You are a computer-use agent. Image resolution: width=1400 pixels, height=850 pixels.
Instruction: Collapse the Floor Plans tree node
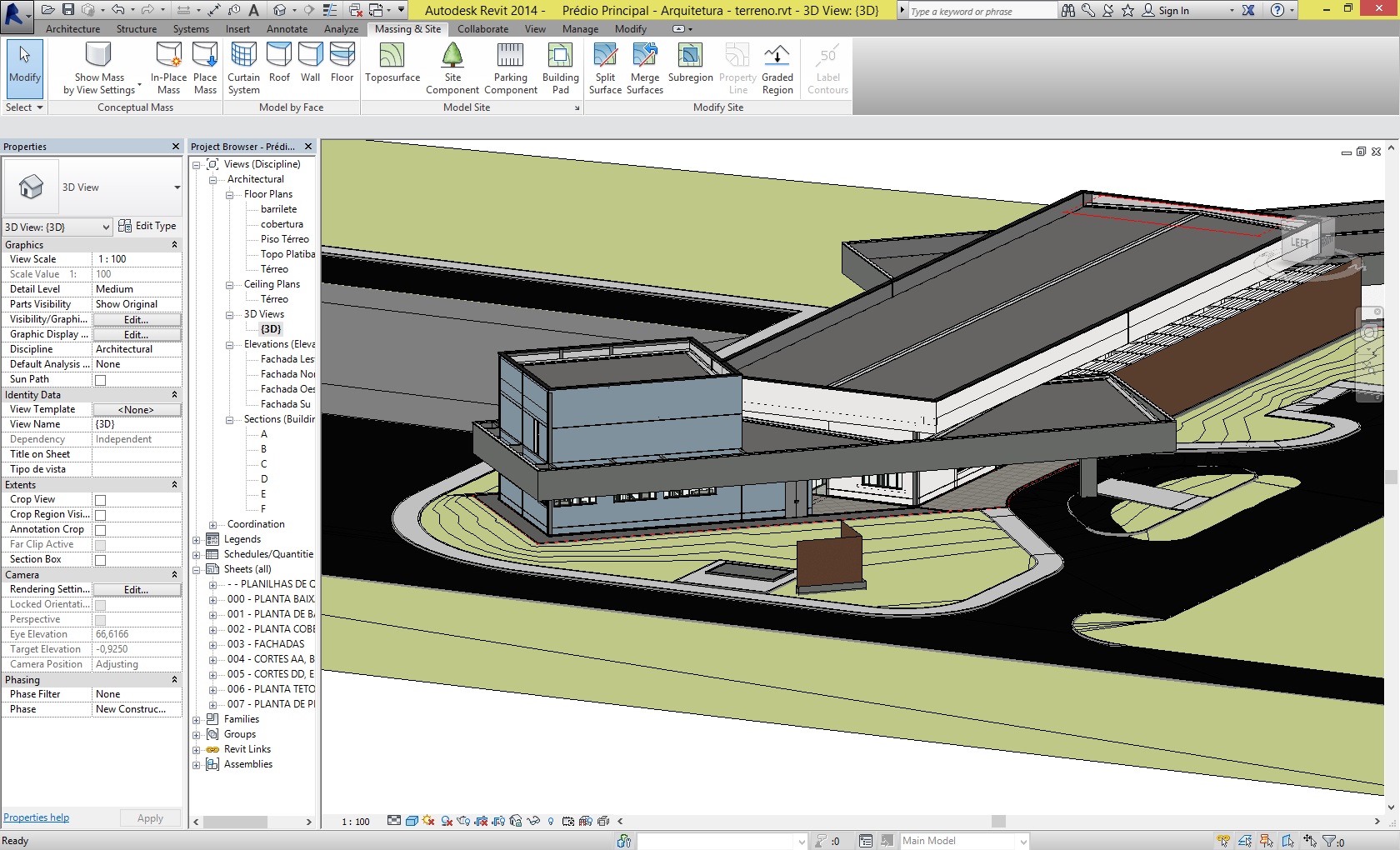[x=229, y=195]
